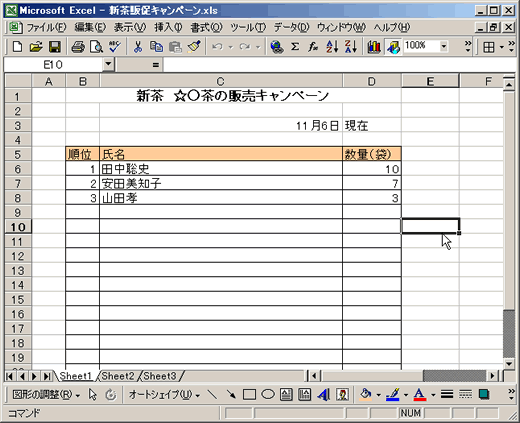Screen dimensions: 520x423
Task: Toggle the Drawing toolbar button
Action: tap(393, 47)
